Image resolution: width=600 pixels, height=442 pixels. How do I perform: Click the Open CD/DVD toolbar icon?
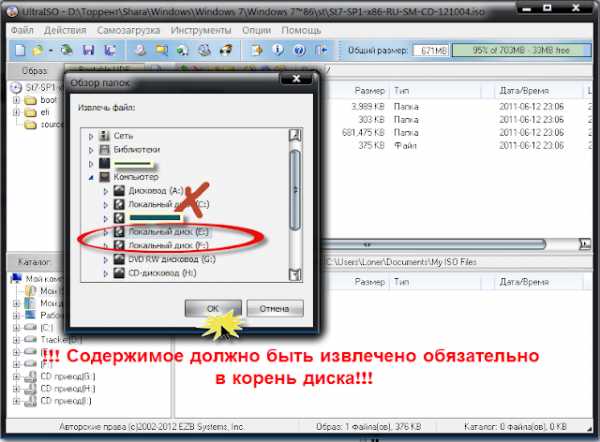click(67, 50)
